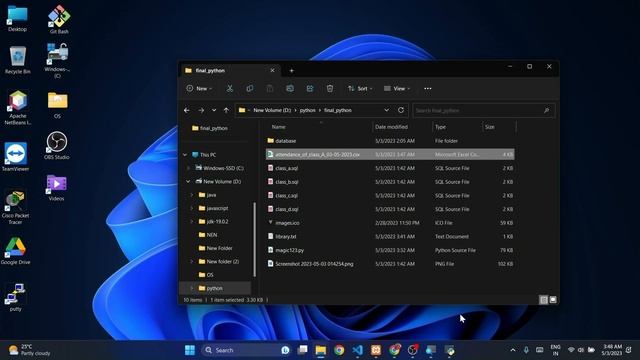This screenshot has width=640, height=360.
Task: Click the pinned final_python sidebar item
Action: tap(210, 128)
